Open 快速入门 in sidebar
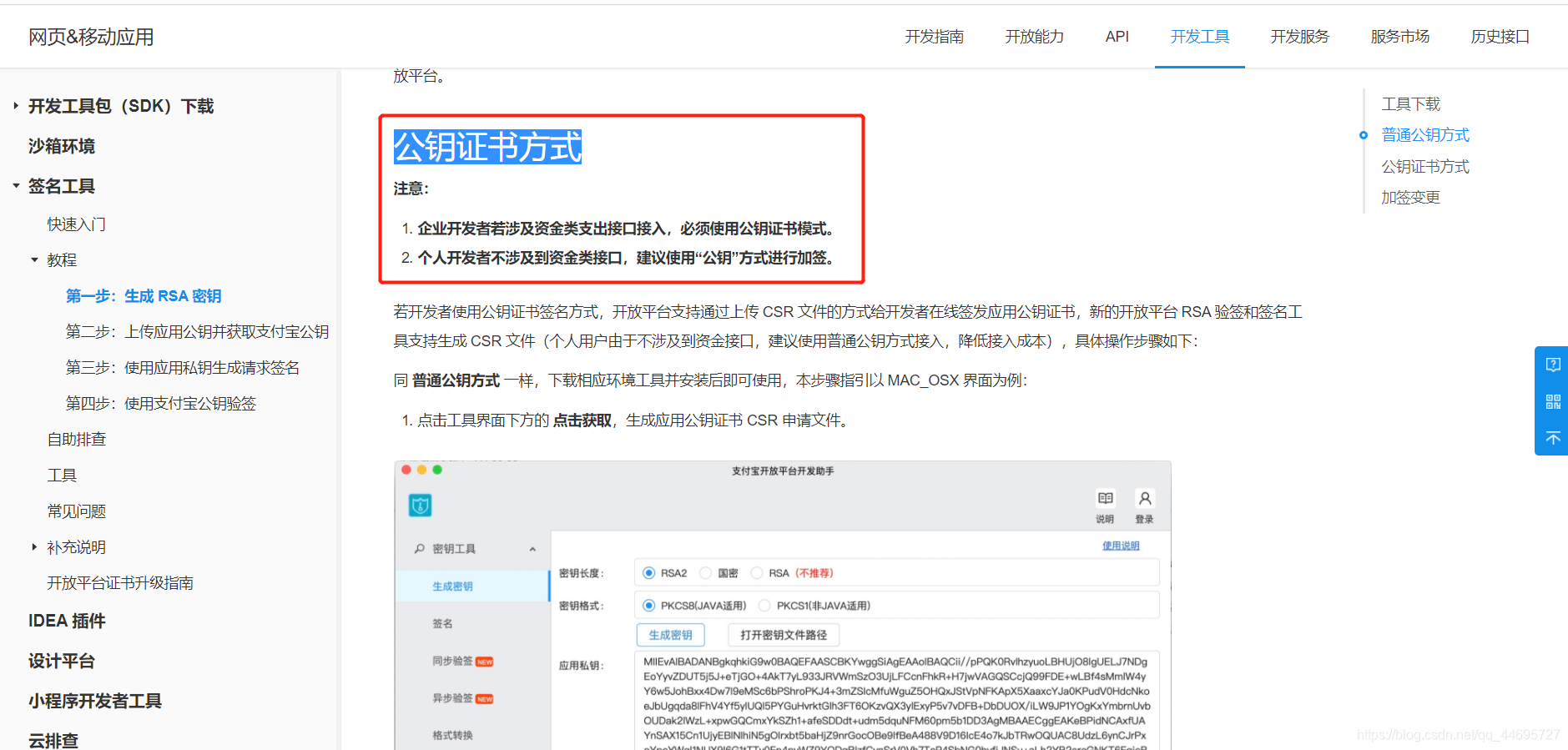The image size is (1568, 750). [x=76, y=224]
